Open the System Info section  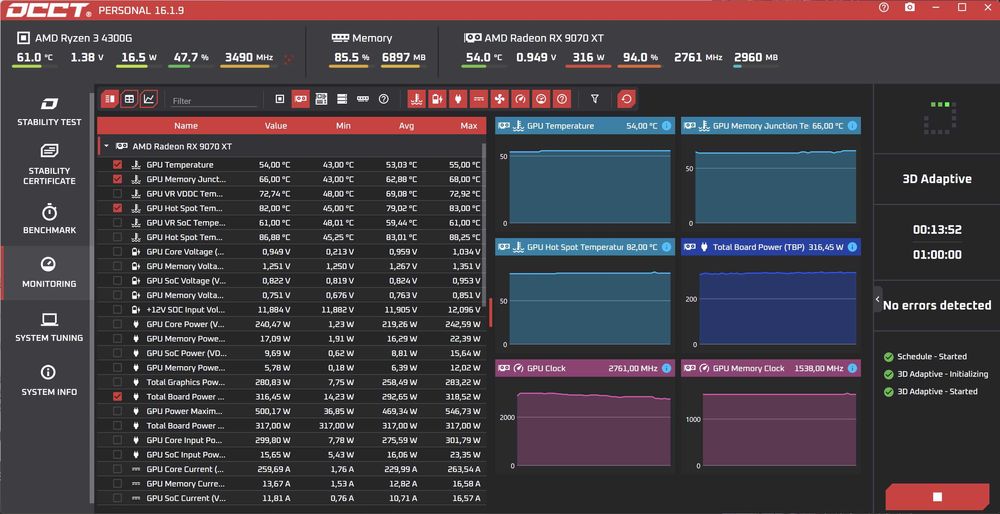coord(49,381)
